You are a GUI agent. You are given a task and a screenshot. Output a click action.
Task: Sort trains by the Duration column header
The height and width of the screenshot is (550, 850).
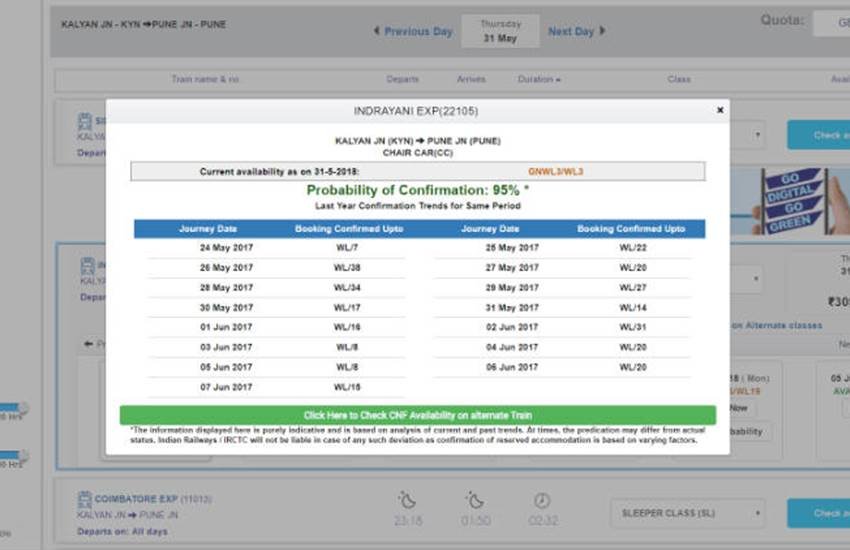(538, 79)
